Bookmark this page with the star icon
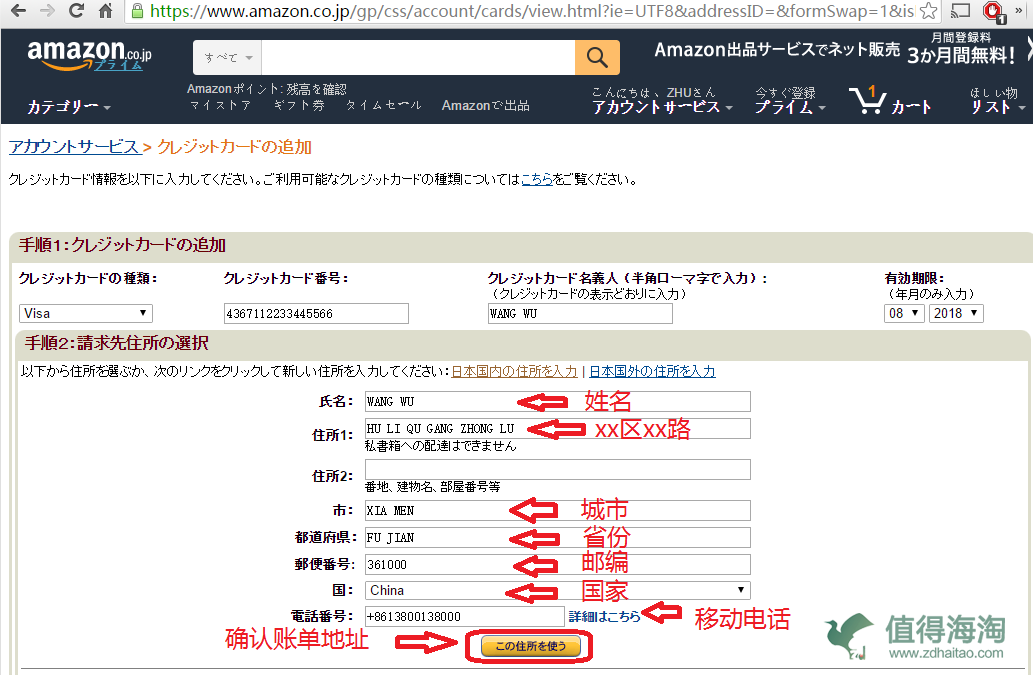The height and width of the screenshot is (675, 1033). click(928, 11)
